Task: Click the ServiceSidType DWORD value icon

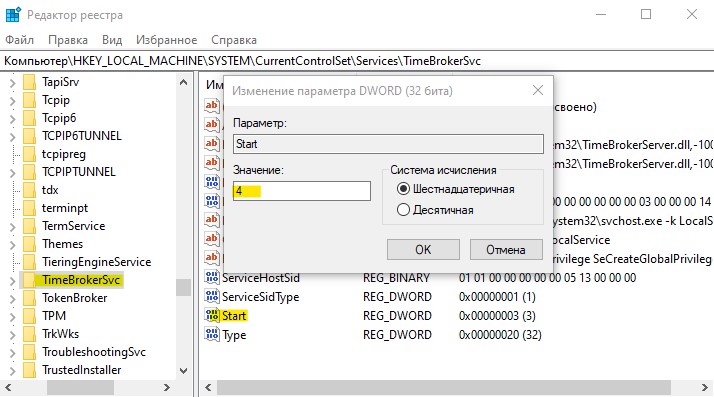Action: tap(212, 296)
